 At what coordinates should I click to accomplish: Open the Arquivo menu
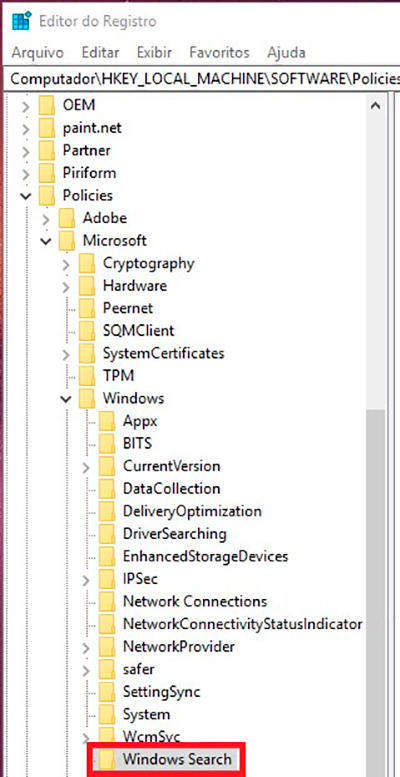click(x=38, y=53)
